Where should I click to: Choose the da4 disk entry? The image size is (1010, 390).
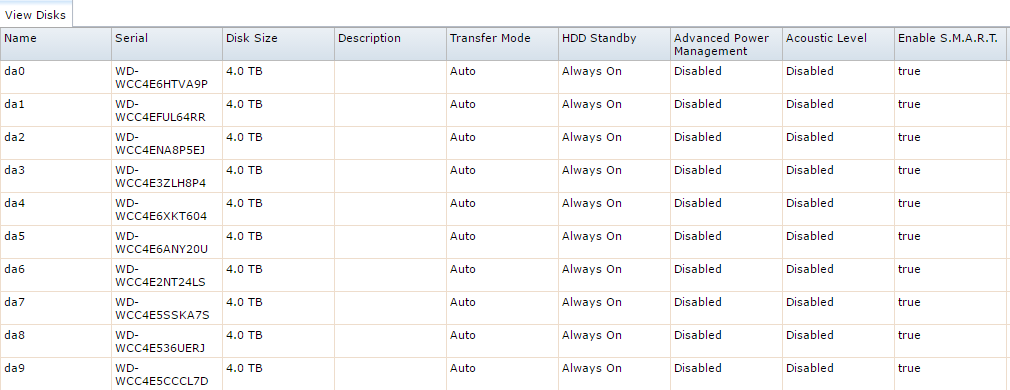pyautogui.click(x=505, y=209)
